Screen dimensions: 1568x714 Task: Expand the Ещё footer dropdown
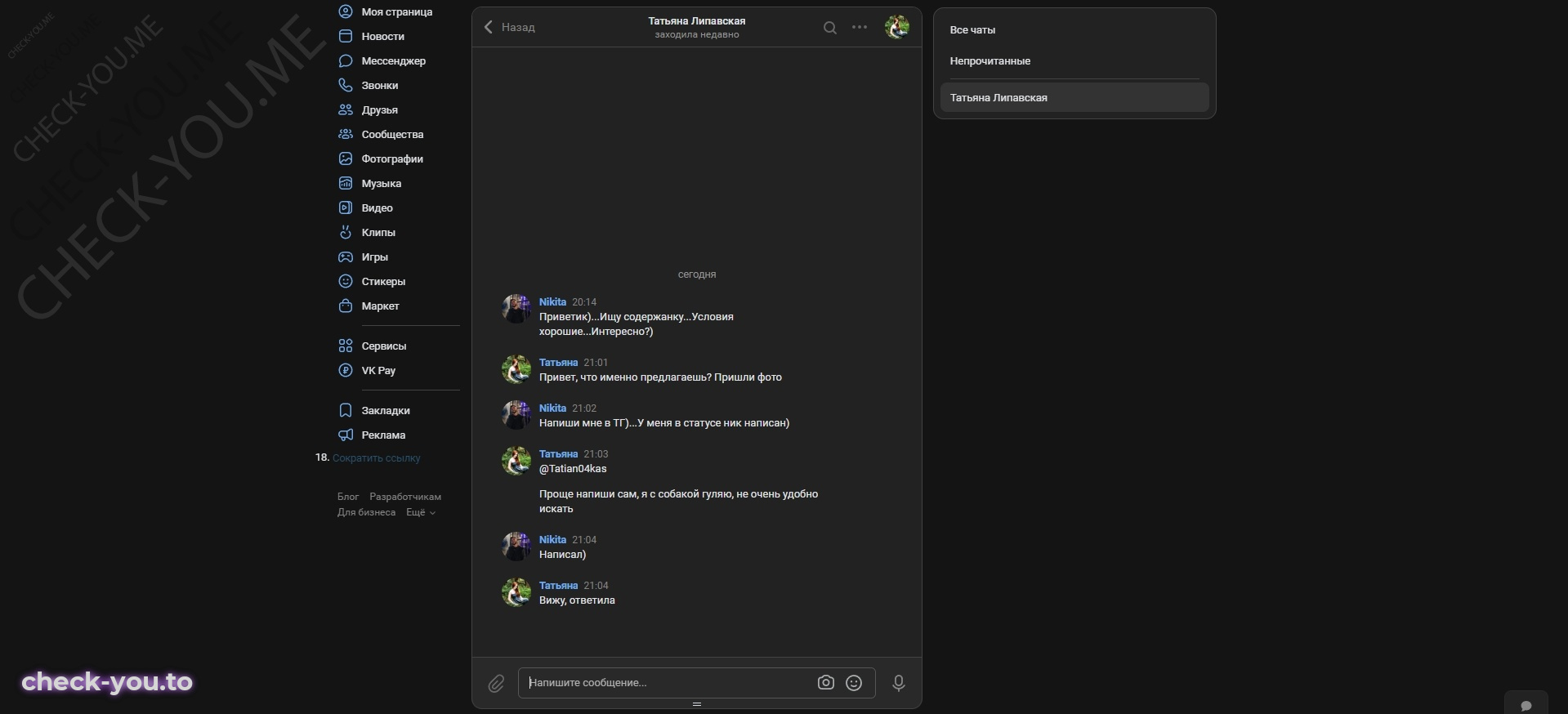coord(421,512)
